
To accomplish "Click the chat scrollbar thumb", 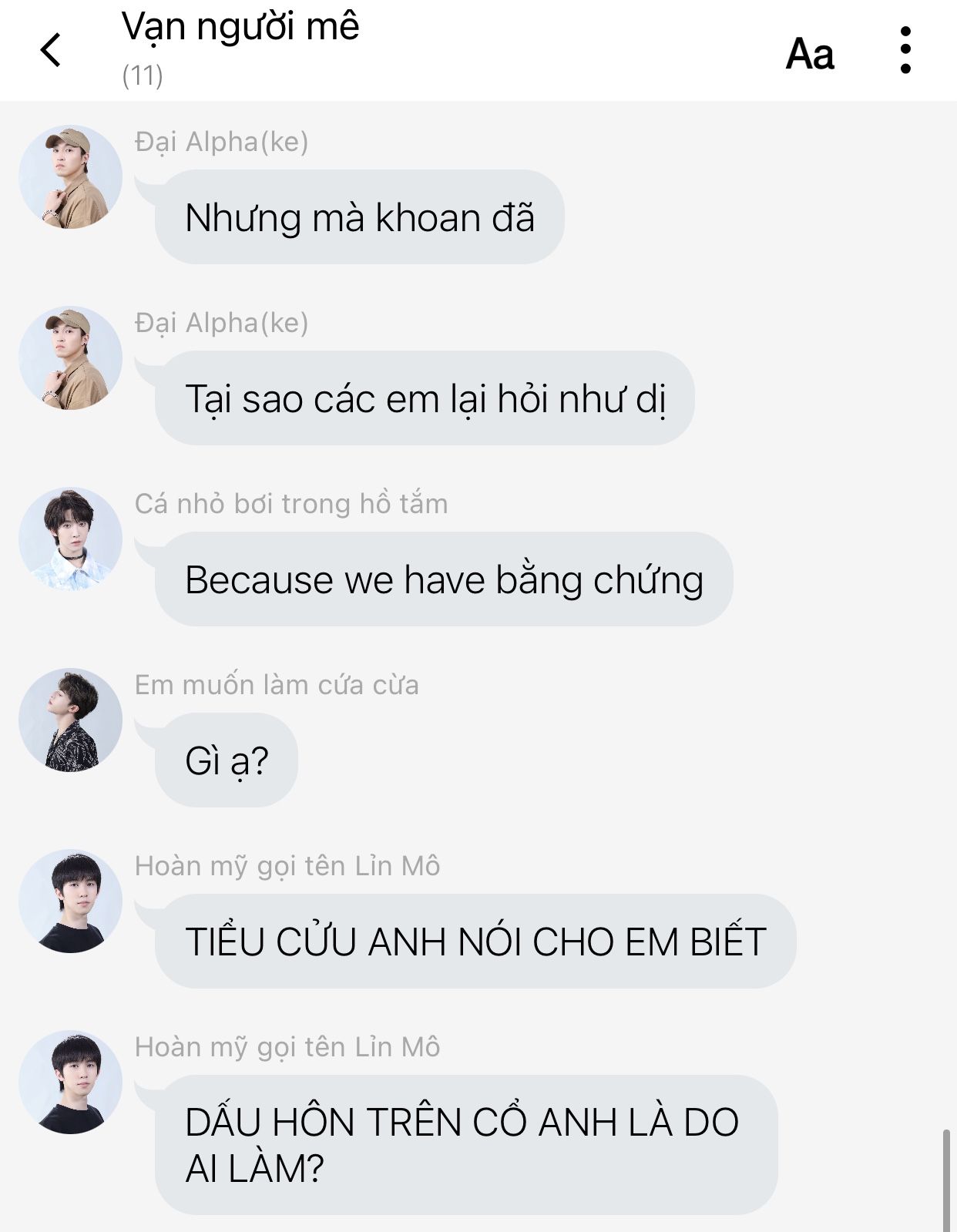I will click(946, 1180).
